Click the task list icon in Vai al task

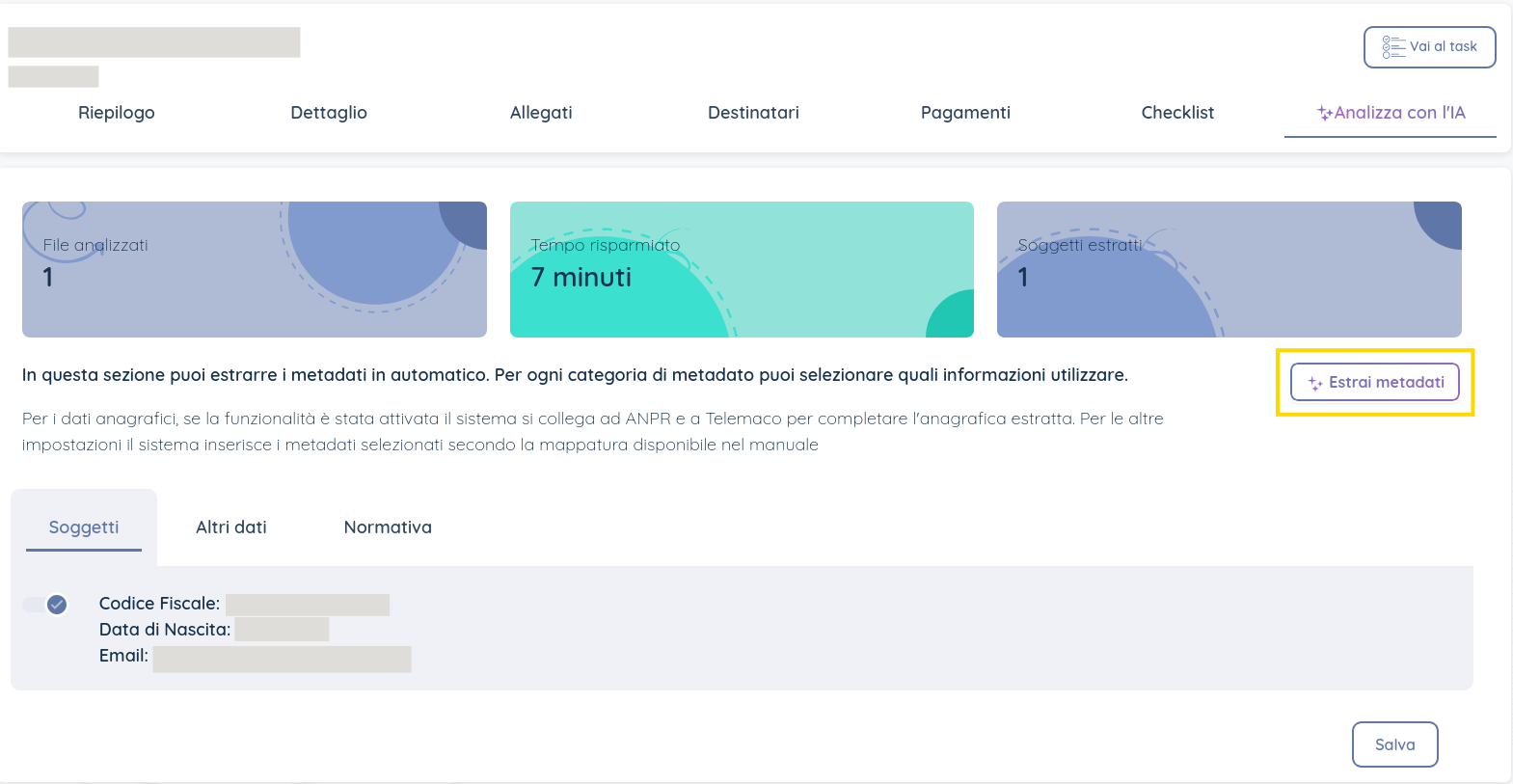(1393, 47)
